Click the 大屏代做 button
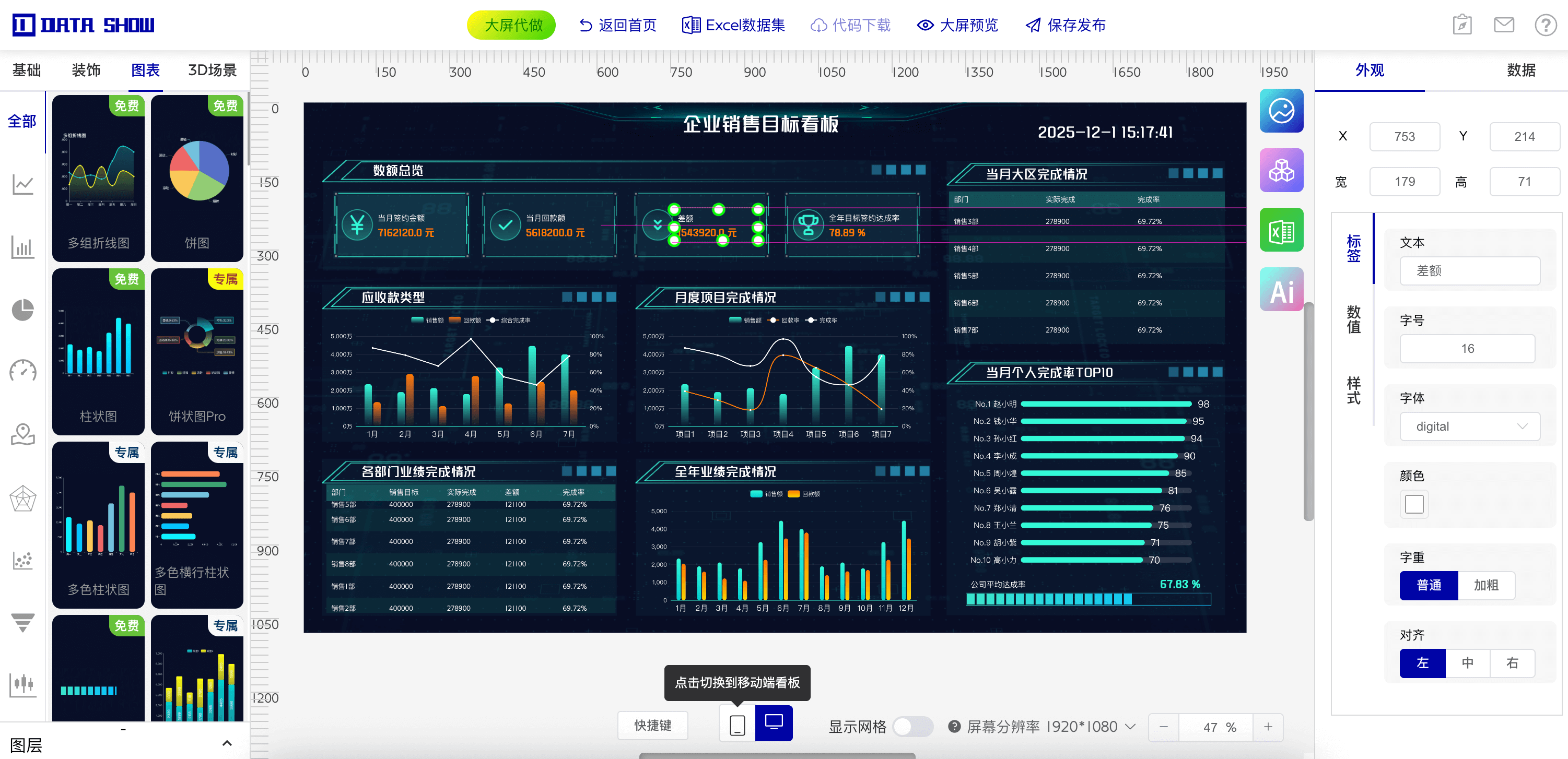Screen dimensions: 1568x759 511,25
